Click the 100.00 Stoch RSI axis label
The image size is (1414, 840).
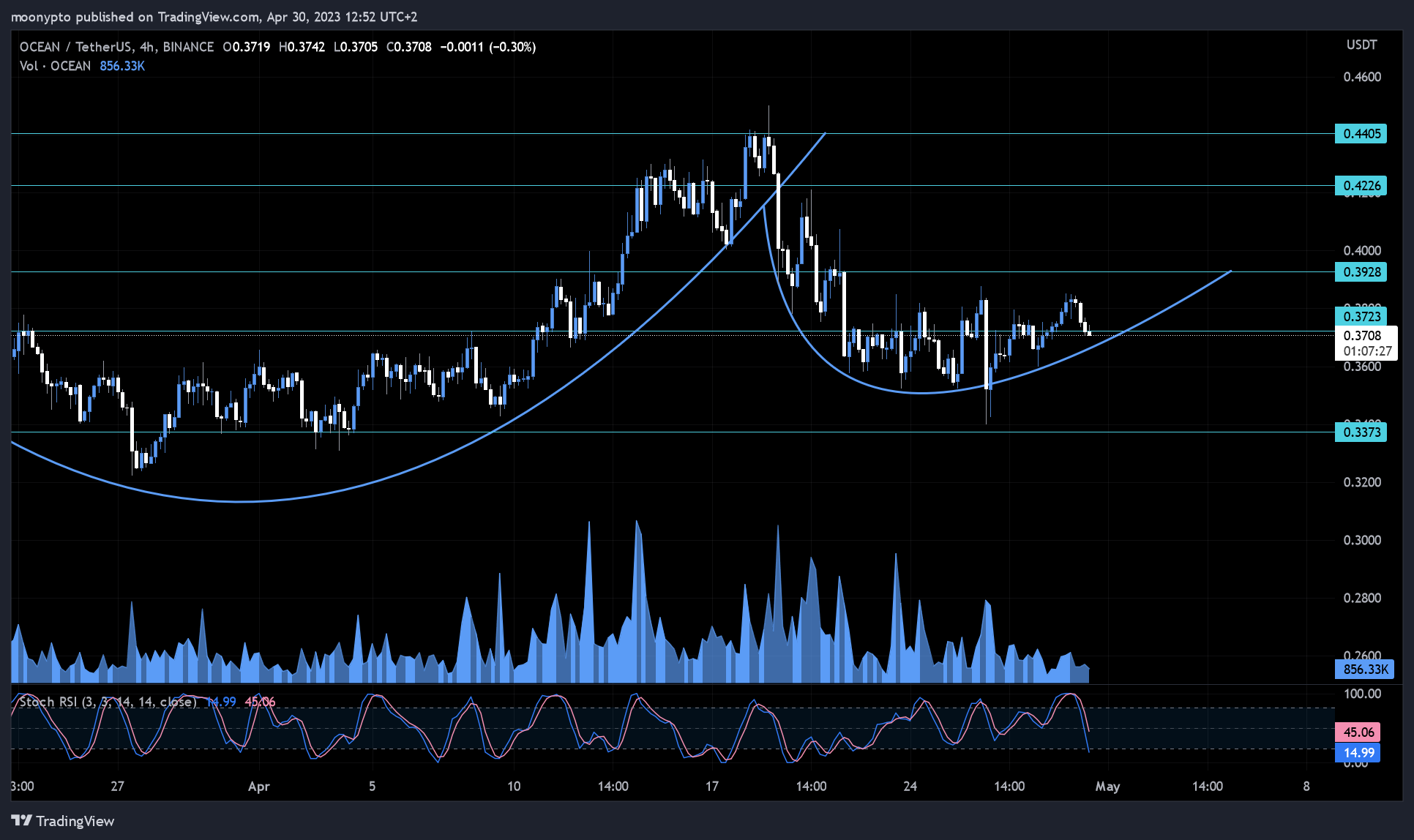1362,694
